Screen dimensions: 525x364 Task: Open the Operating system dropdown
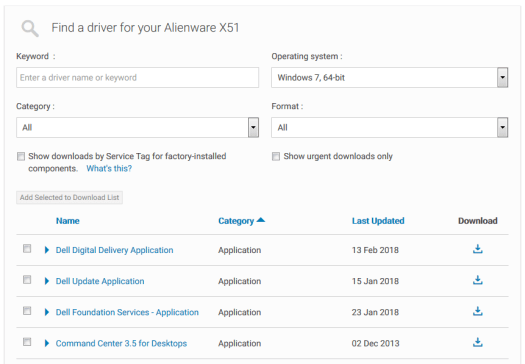click(x=389, y=77)
